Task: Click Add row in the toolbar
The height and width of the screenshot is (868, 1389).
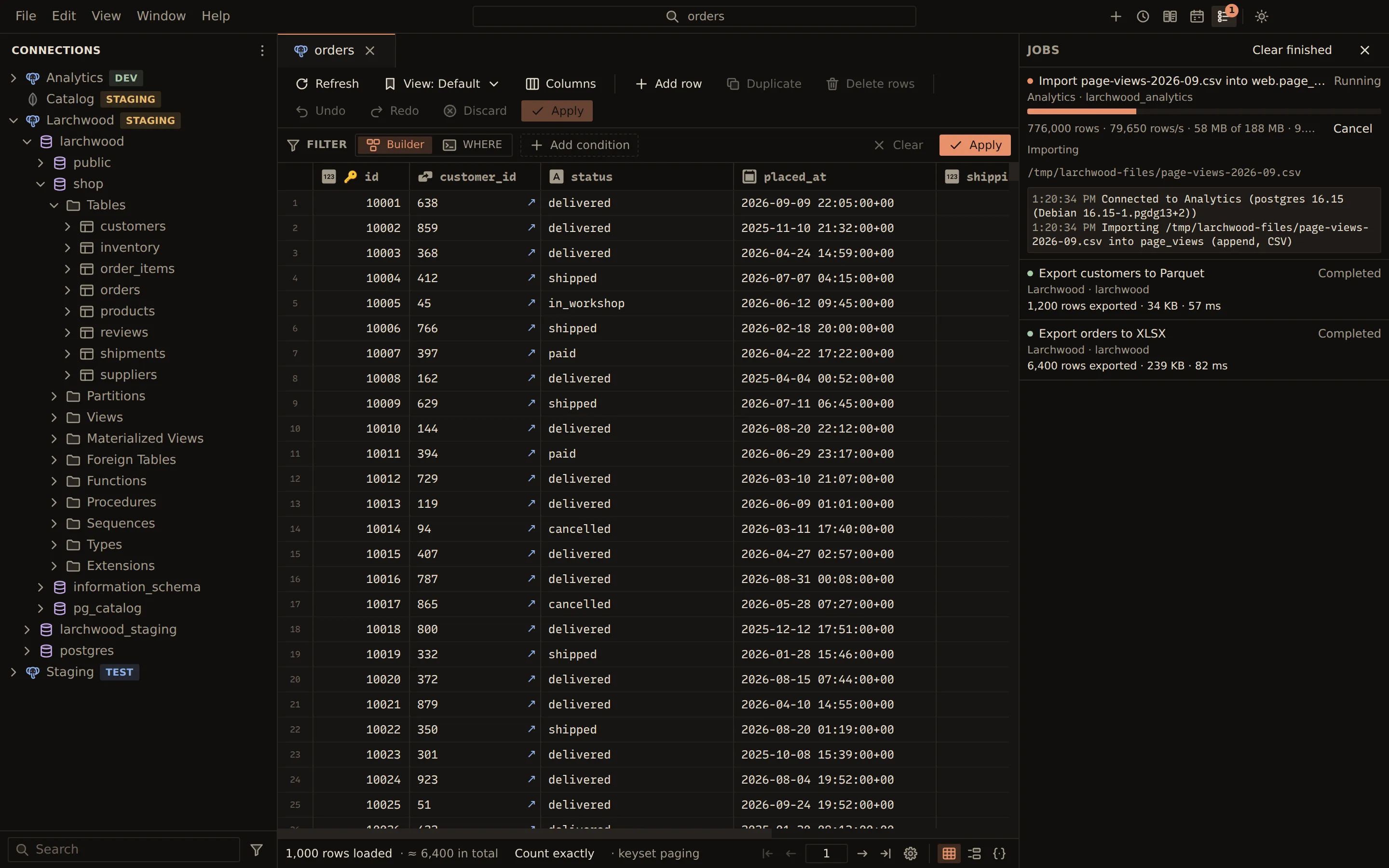Action: (x=668, y=84)
